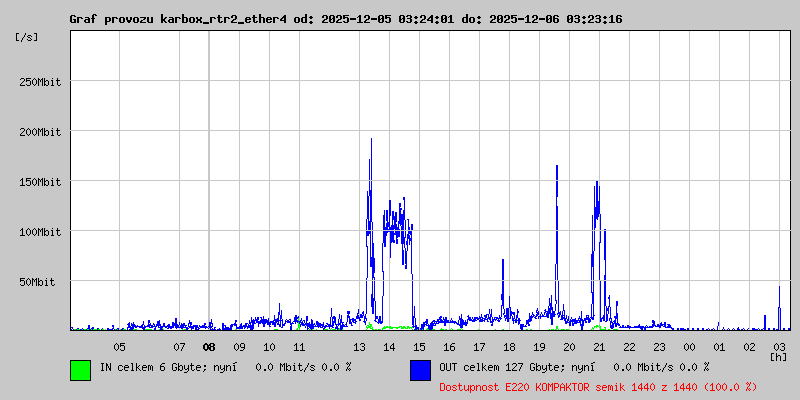Click the '[/s]' unit label
This screenshot has height=400, width=800.
[27, 37]
